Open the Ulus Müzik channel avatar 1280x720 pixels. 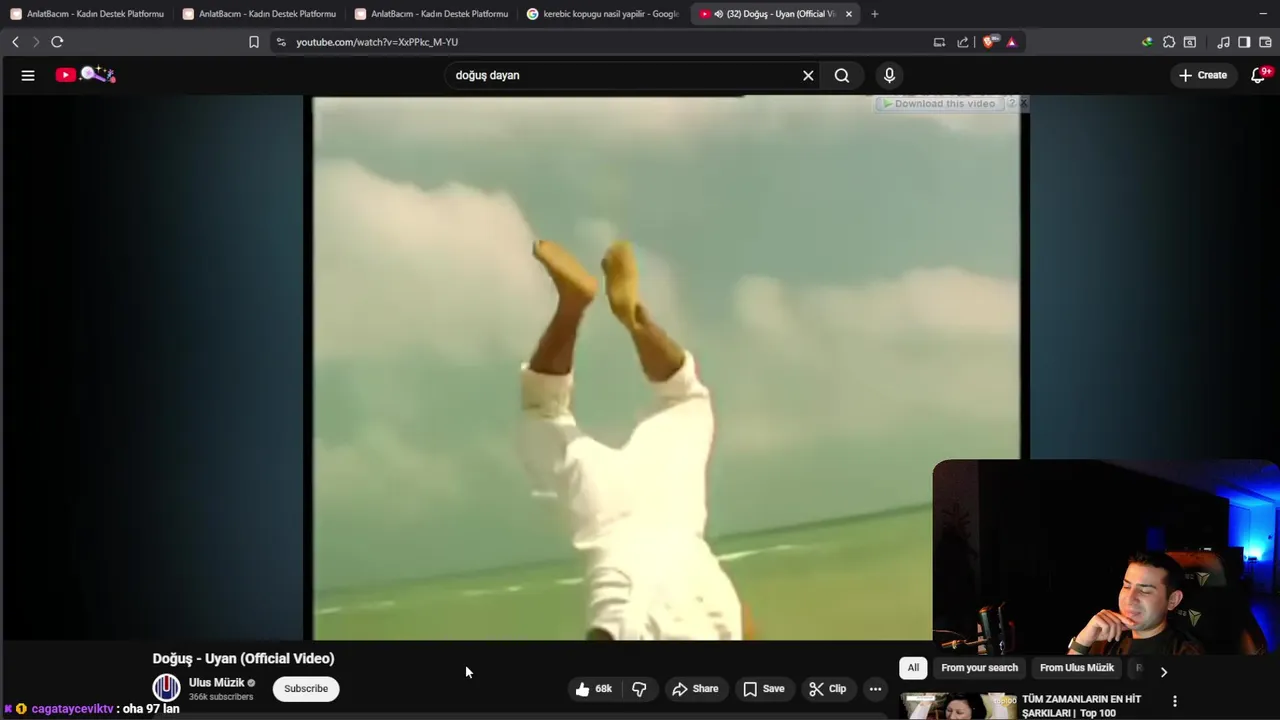tap(166, 688)
